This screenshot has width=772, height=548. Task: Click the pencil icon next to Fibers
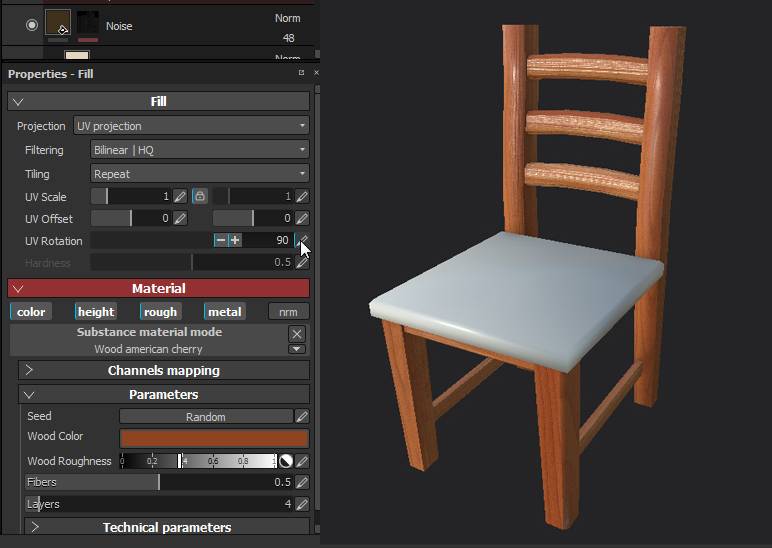point(302,482)
